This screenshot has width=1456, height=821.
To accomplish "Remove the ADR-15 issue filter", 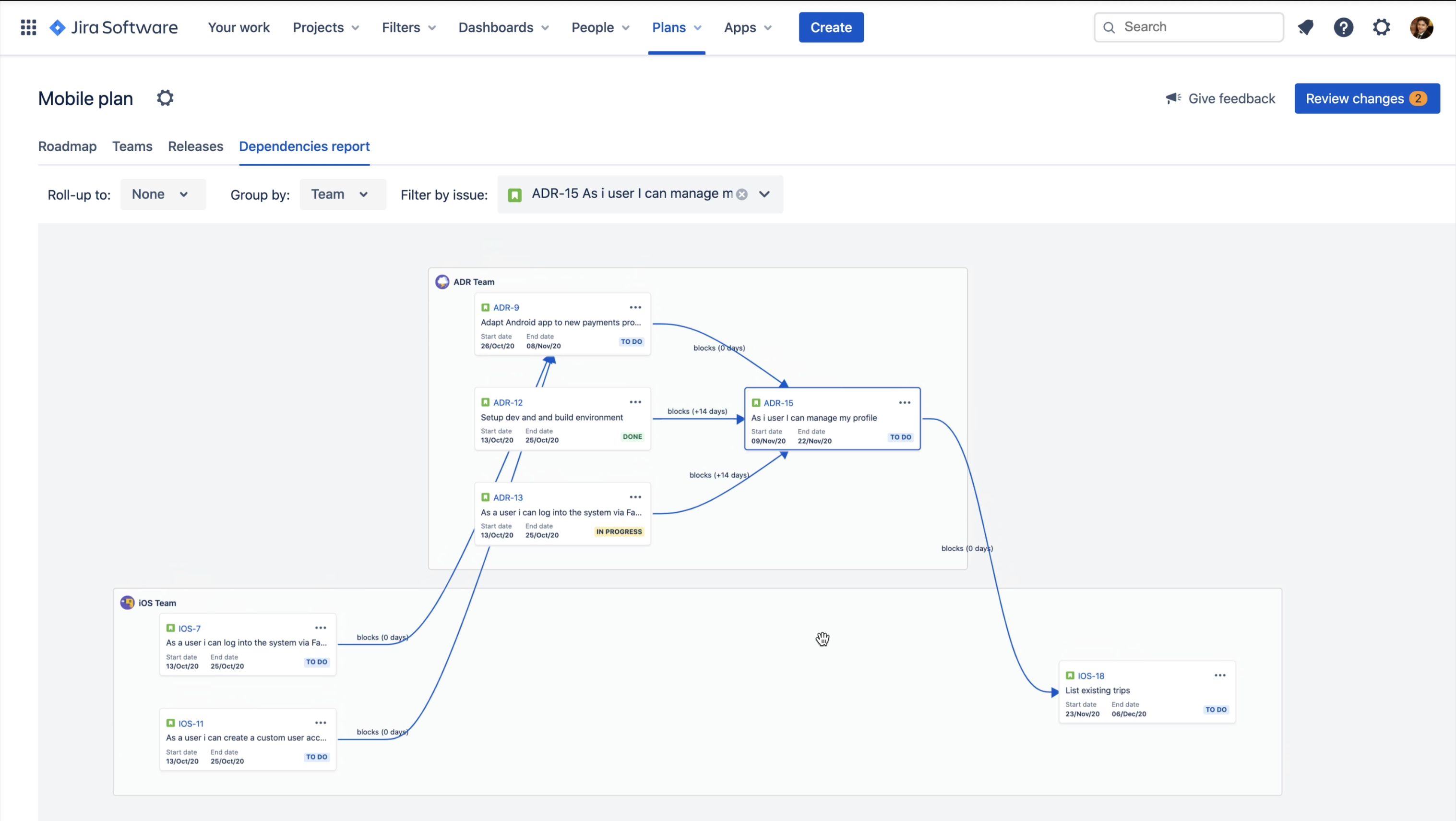I will (742, 194).
